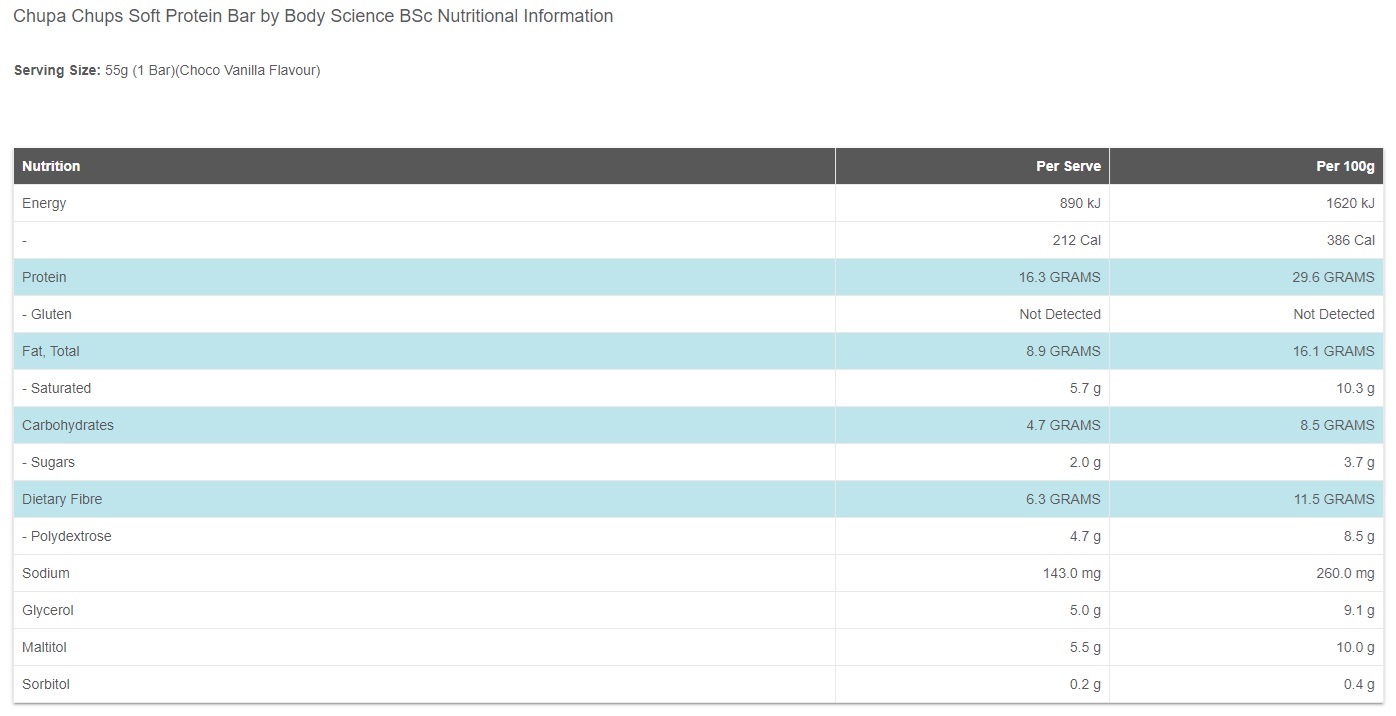Click the 5.5 g maltitol value
The image size is (1396, 716).
(x=1085, y=647)
